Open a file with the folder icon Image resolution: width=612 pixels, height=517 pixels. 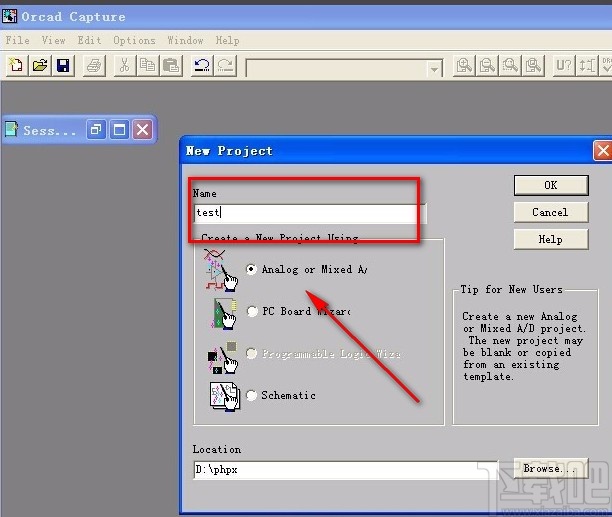pyautogui.click(x=40, y=65)
